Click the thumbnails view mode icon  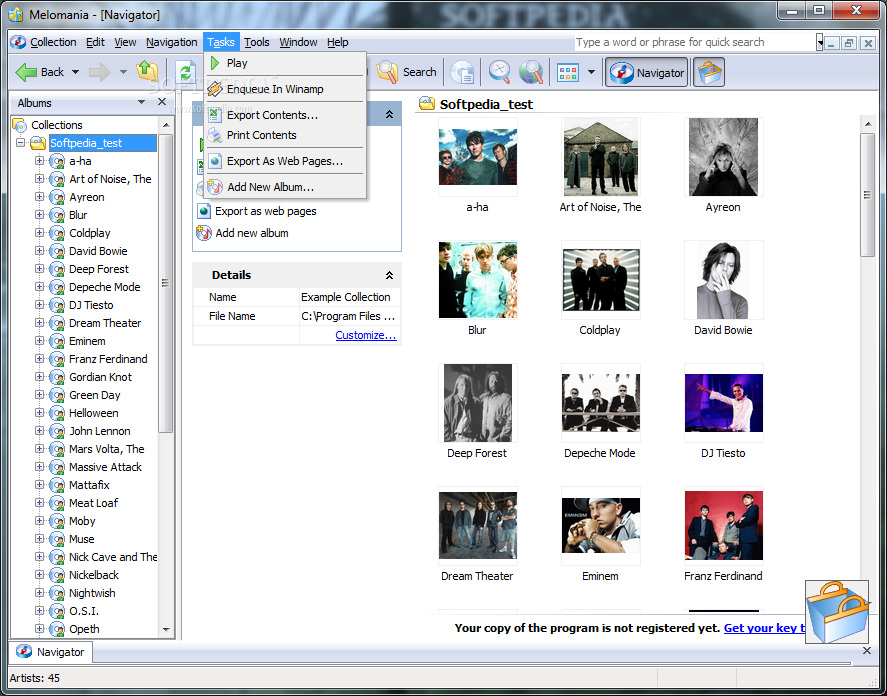pos(568,72)
